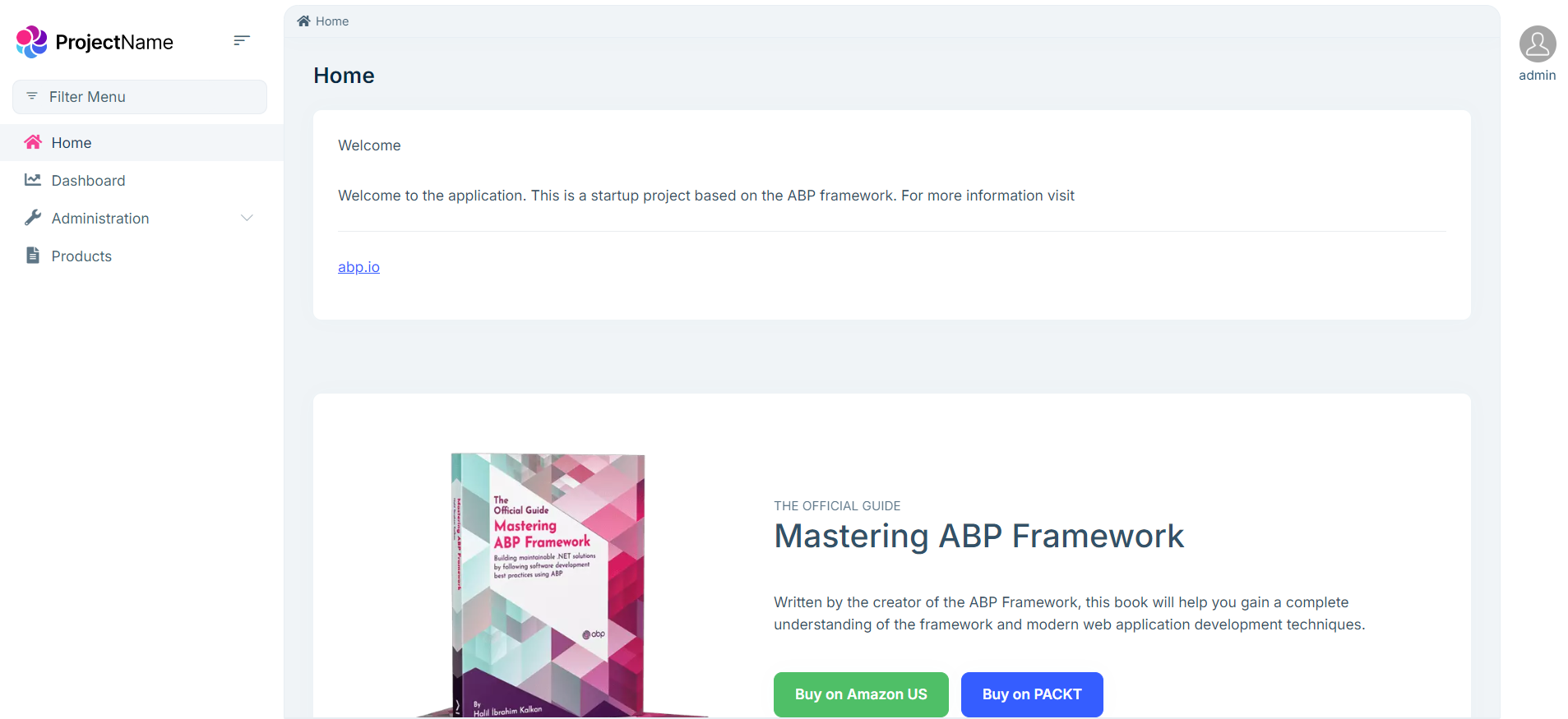
Task: Expand the Administration submenu
Action: tap(100, 219)
